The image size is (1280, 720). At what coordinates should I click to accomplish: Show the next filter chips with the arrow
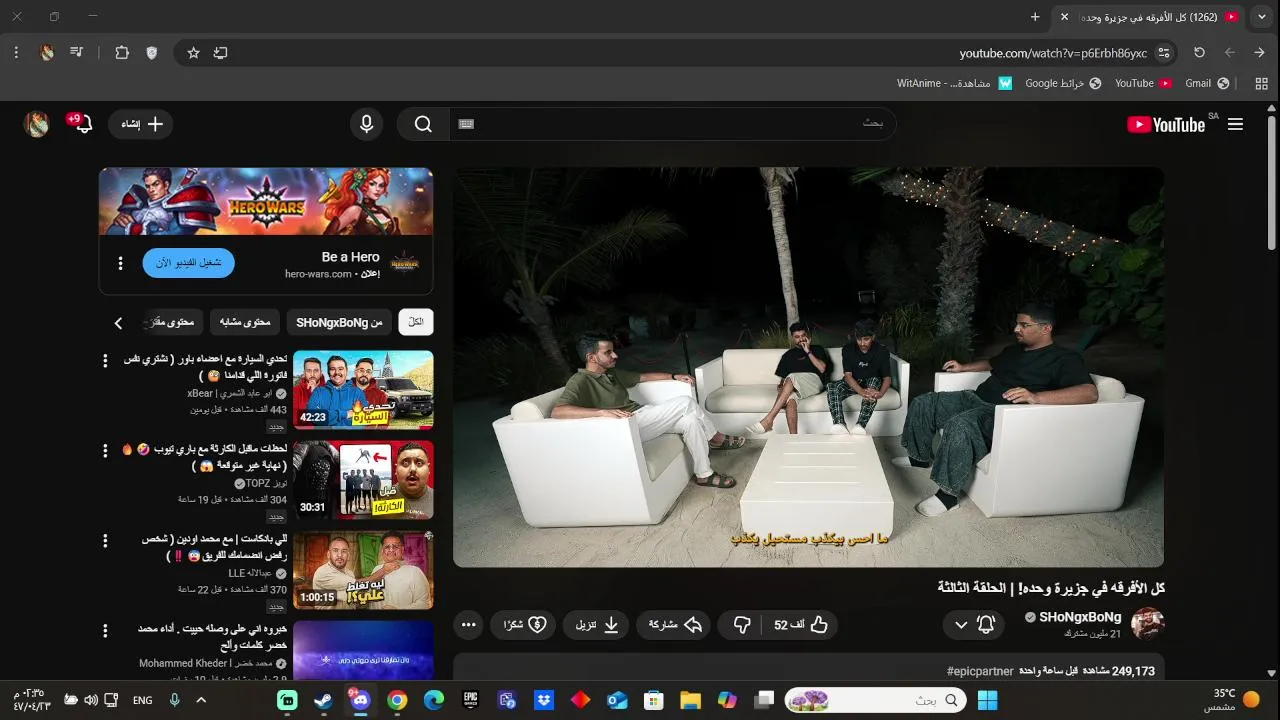tap(118, 322)
